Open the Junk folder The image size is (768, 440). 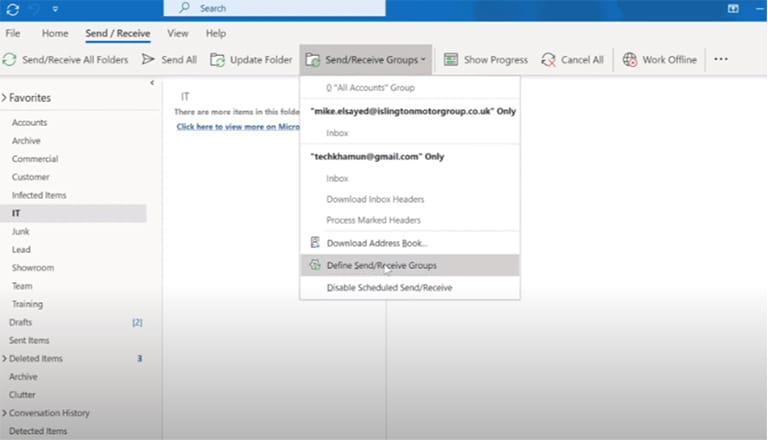[x=21, y=231]
